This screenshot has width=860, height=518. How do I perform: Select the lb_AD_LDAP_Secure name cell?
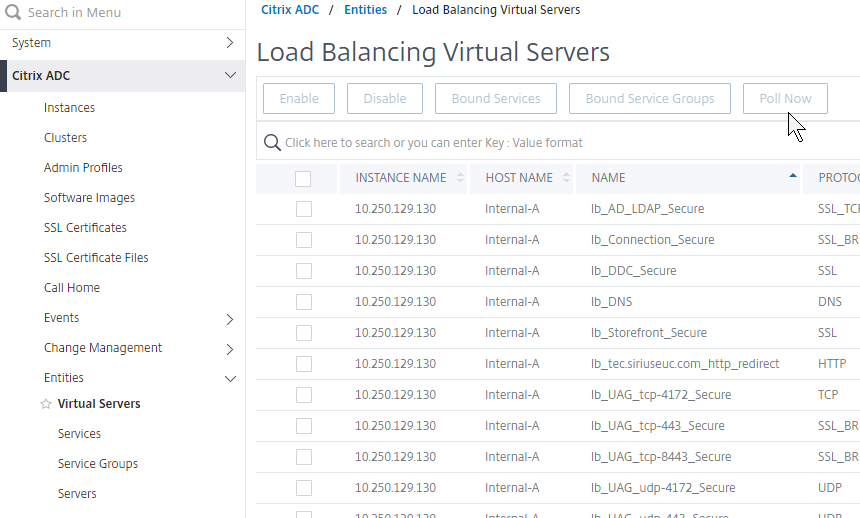click(x=648, y=209)
